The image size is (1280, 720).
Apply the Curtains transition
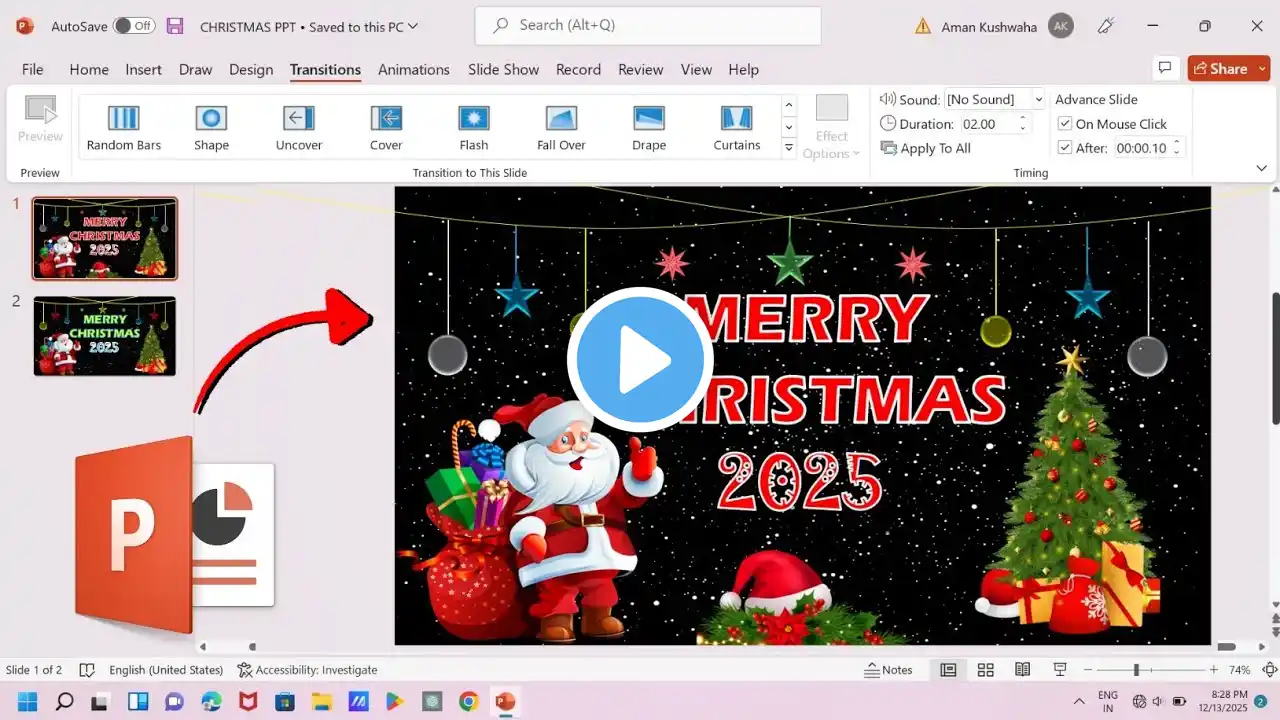click(736, 128)
